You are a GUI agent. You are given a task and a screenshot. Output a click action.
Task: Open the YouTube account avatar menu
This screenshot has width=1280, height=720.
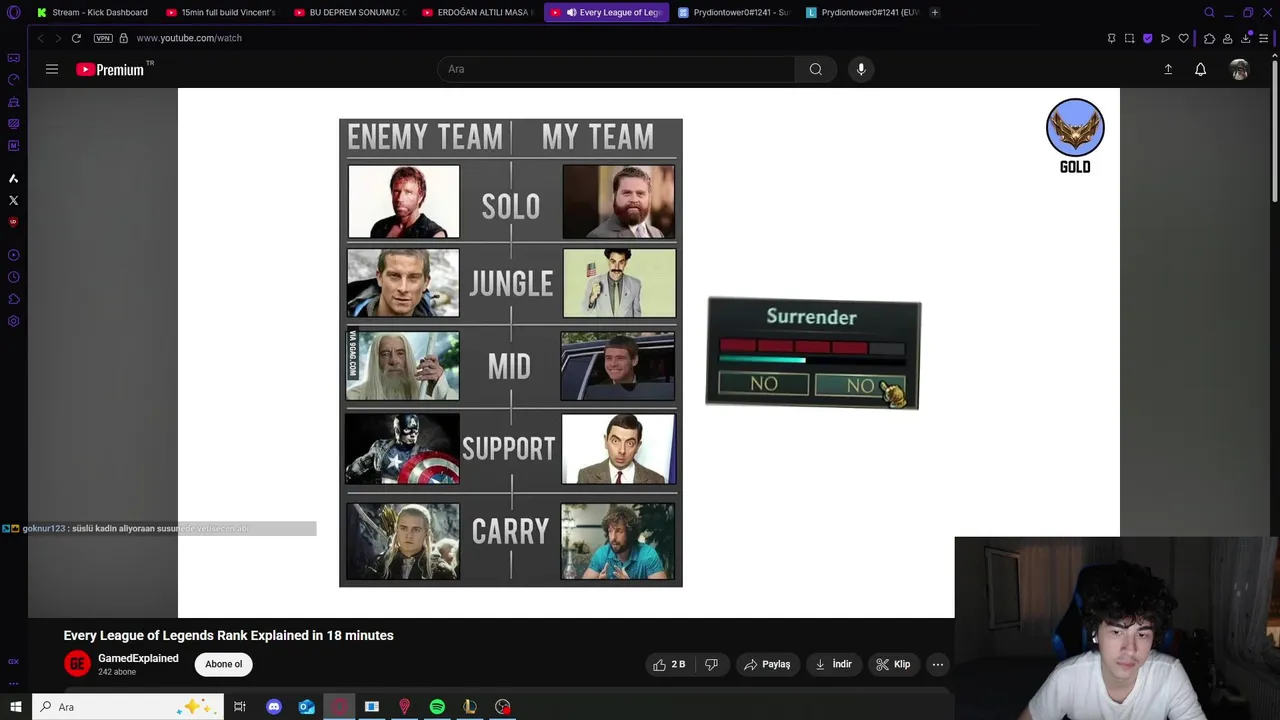(x=1240, y=69)
